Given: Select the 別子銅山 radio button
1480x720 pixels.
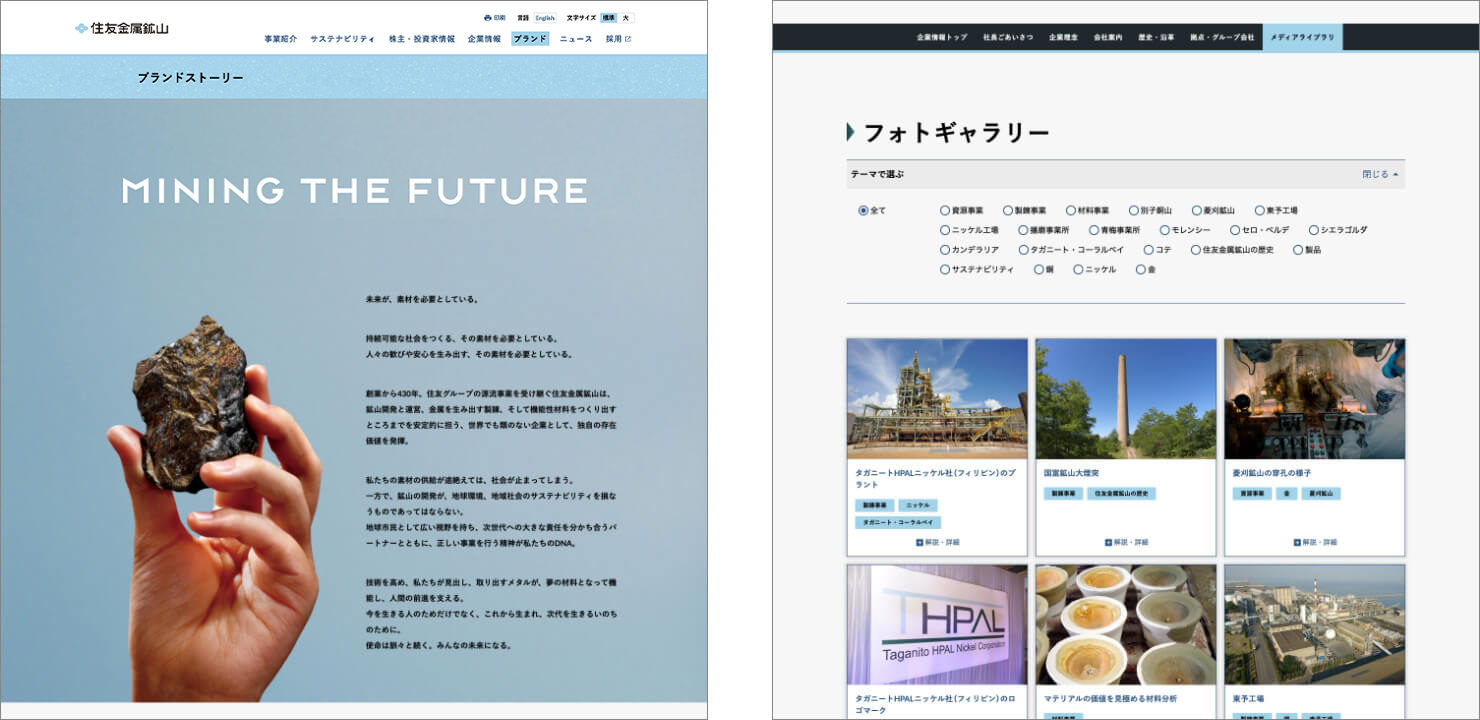Looking at the screenshot, I should (1133, 211).
